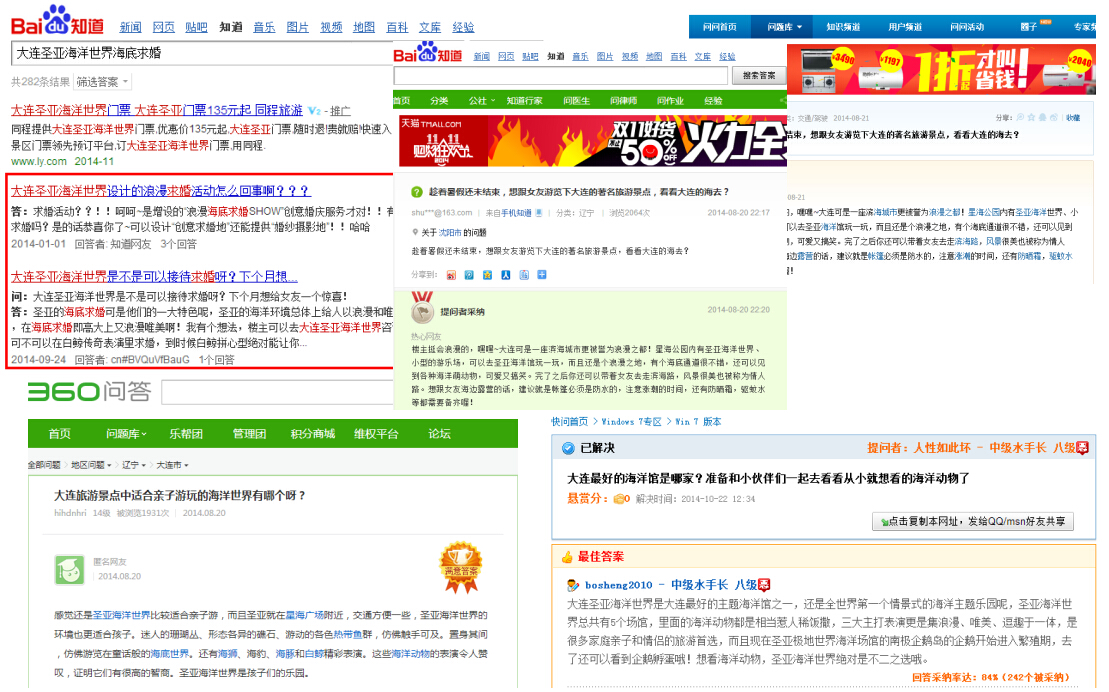1109x692 pixels.
Task: Click the avatar icon before bosheng2010
Action: tap(573, 585)
